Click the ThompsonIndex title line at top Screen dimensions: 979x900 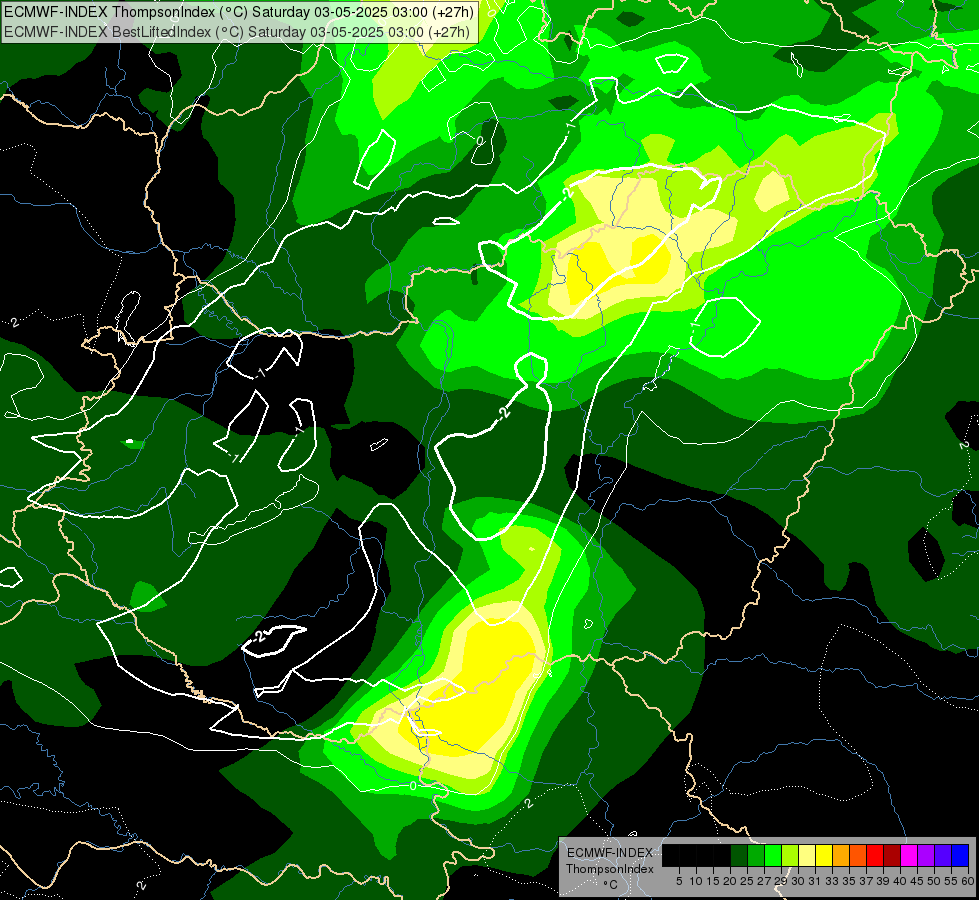tap(239, 12)
